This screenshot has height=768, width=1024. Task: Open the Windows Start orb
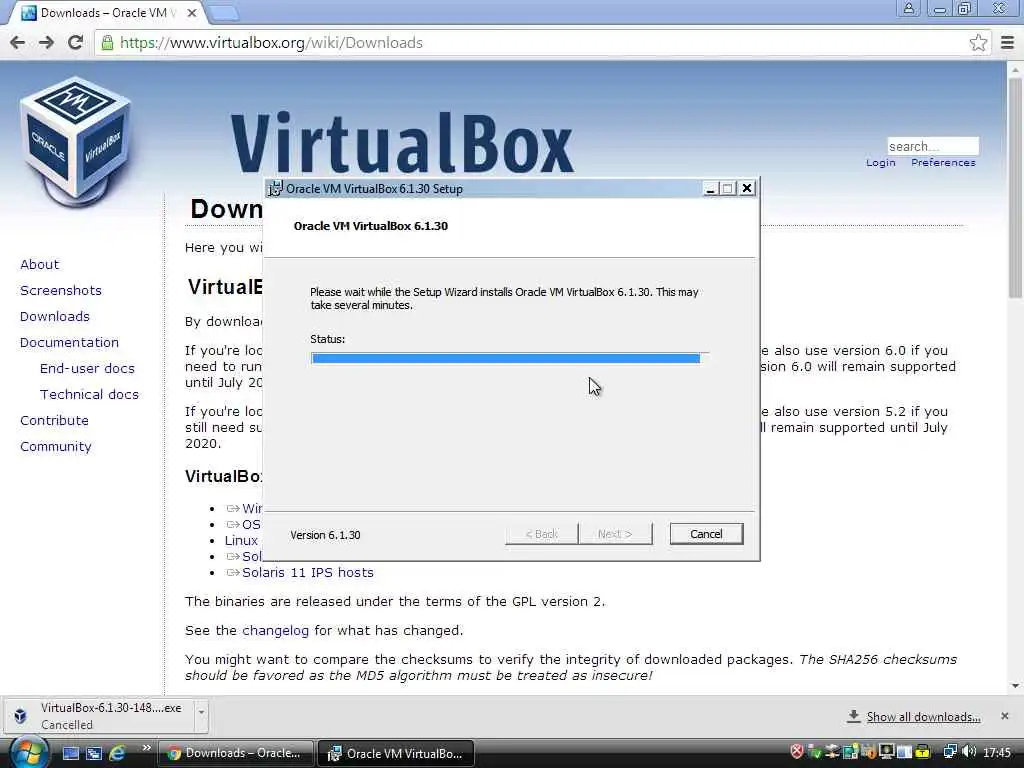coord(27,753)
